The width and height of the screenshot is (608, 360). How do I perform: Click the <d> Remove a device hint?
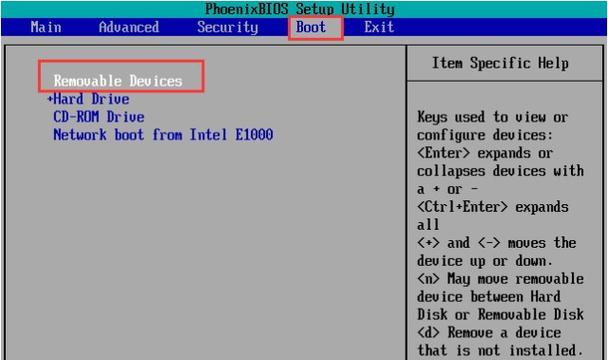tap(489, 332)
